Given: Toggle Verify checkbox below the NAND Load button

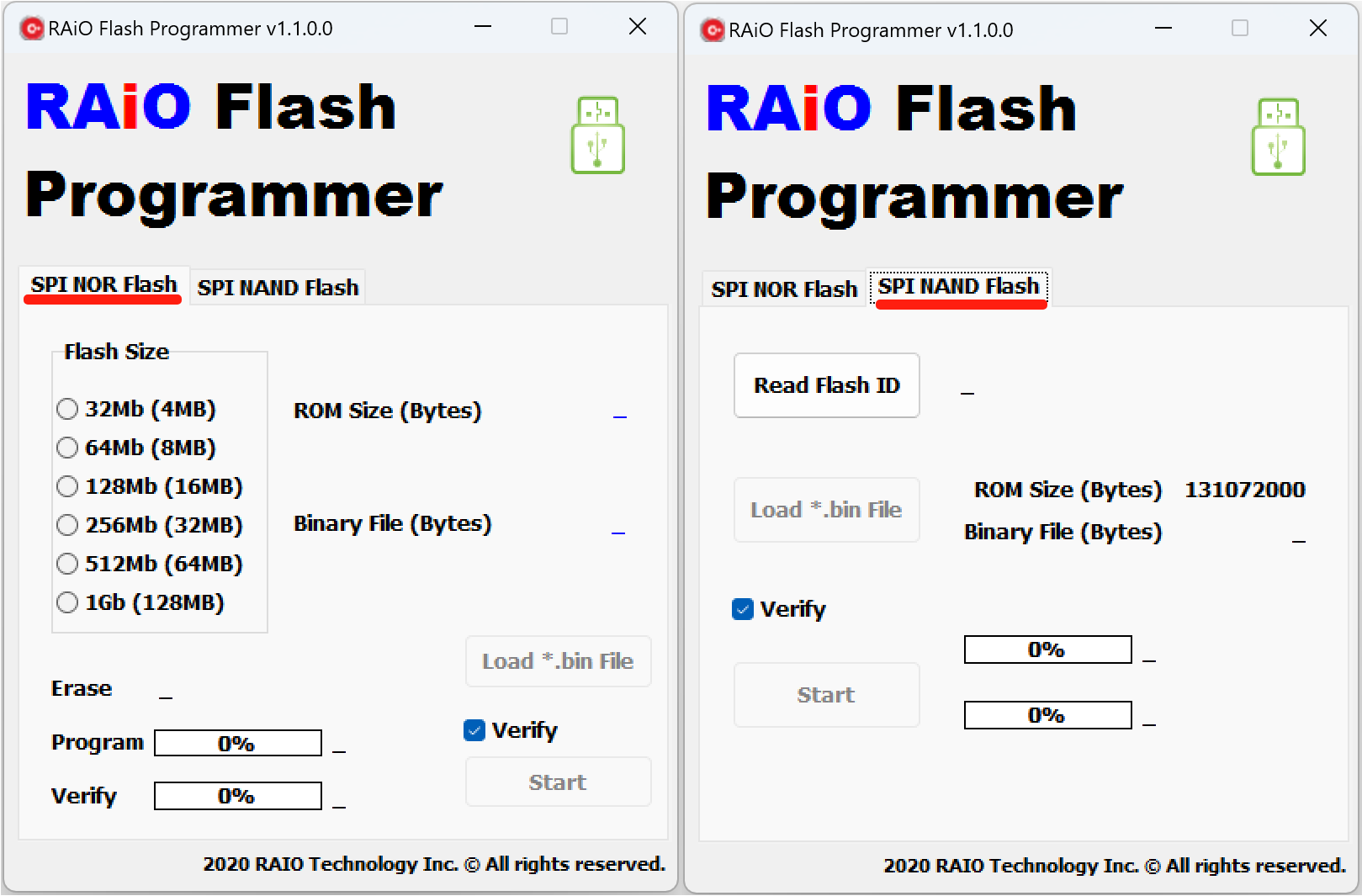Looking at the screenshot, I should tap(743, 609).
